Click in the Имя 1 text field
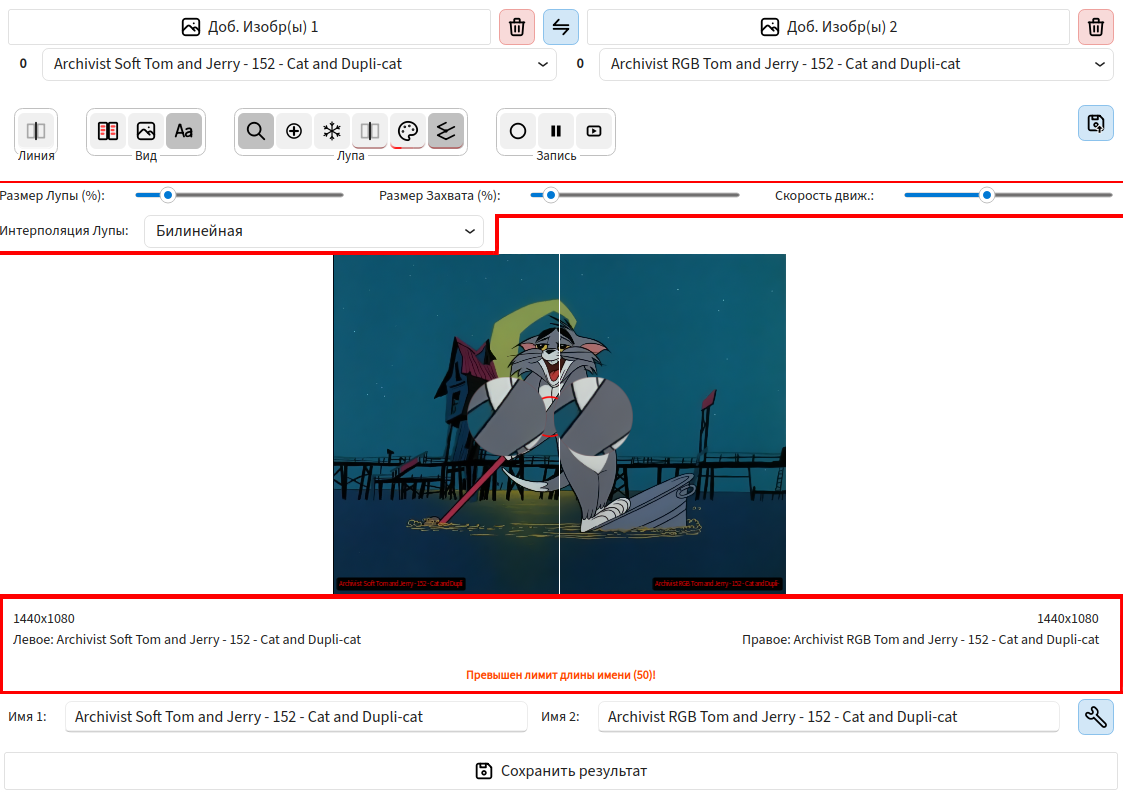Viewport: 1123px width, 792px height. coord(296,717)
